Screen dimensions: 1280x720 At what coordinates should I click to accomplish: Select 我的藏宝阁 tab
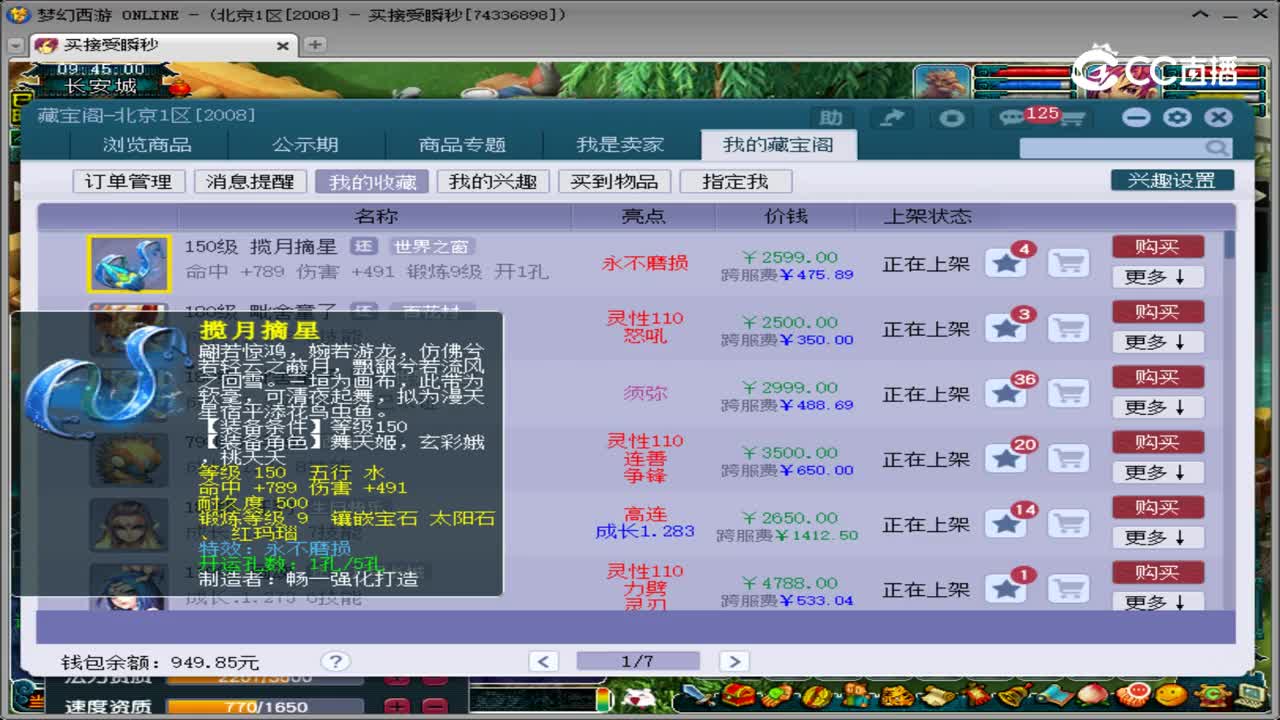click(x=778, y=145)
